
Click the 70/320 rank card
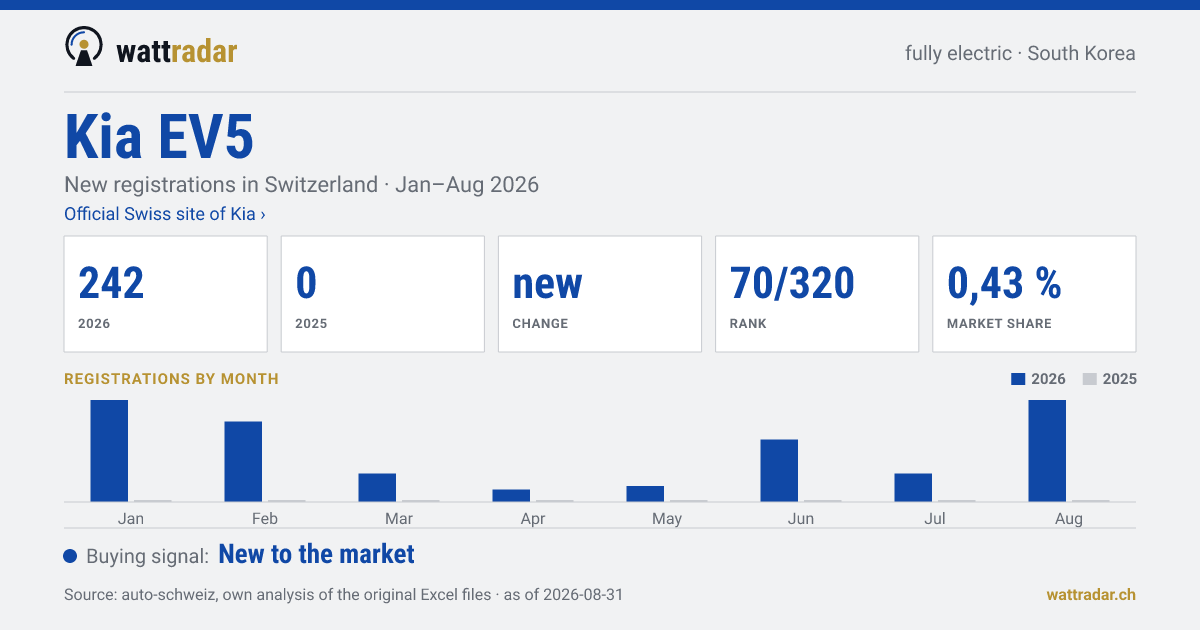[817, 294]
